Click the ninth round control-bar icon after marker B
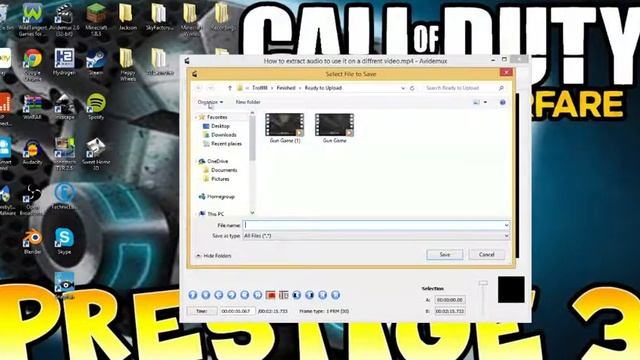 (x=297, y=295)
